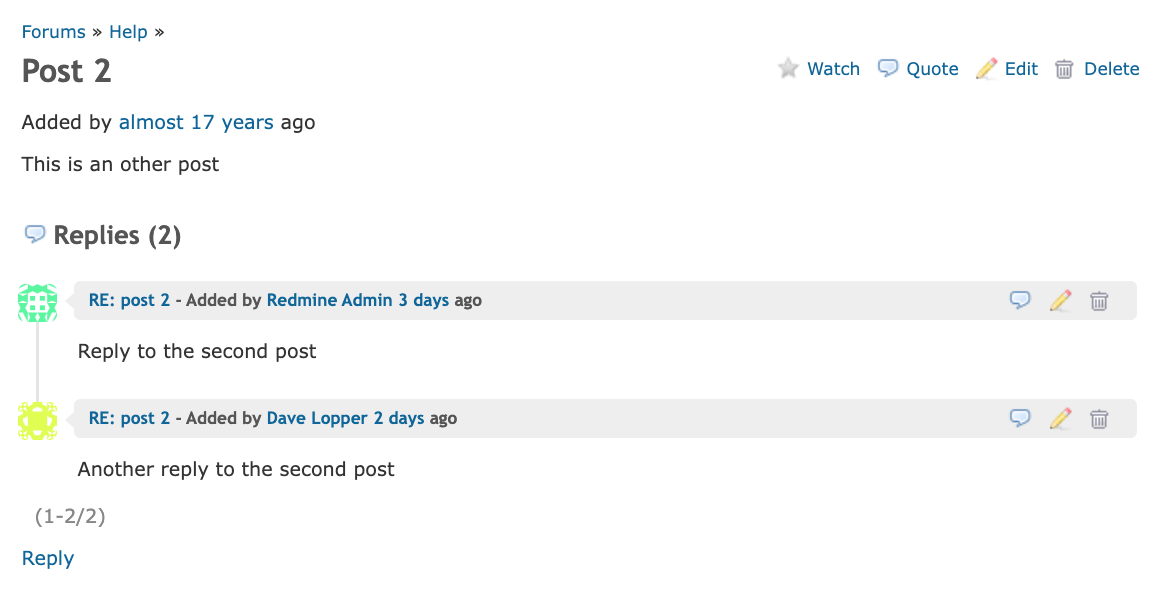Click the '3 days' timestamp link

pos(424,300)
